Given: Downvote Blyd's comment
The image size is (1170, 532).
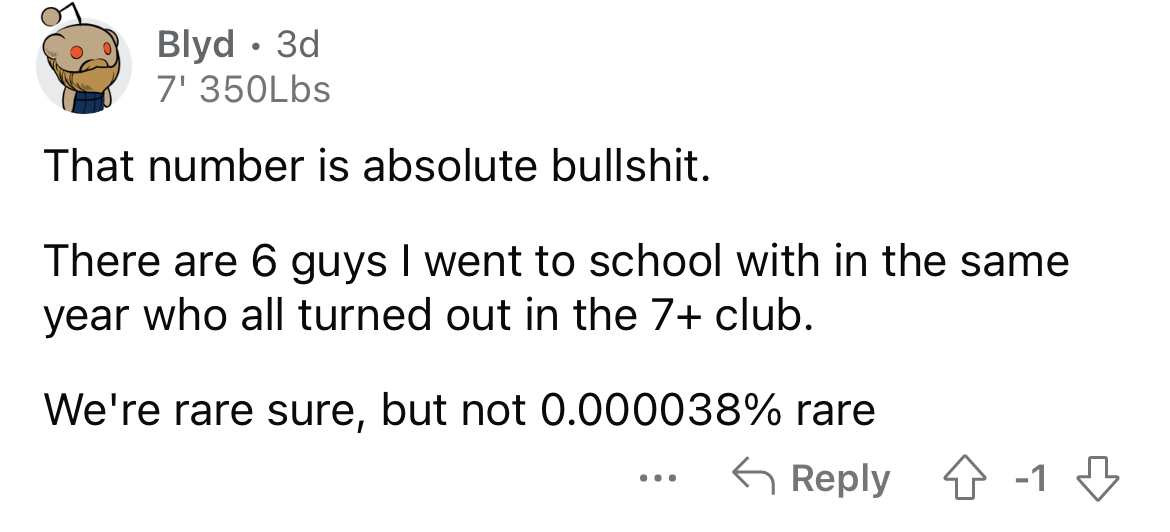Looking at the screenshot, I should 1096,478.
